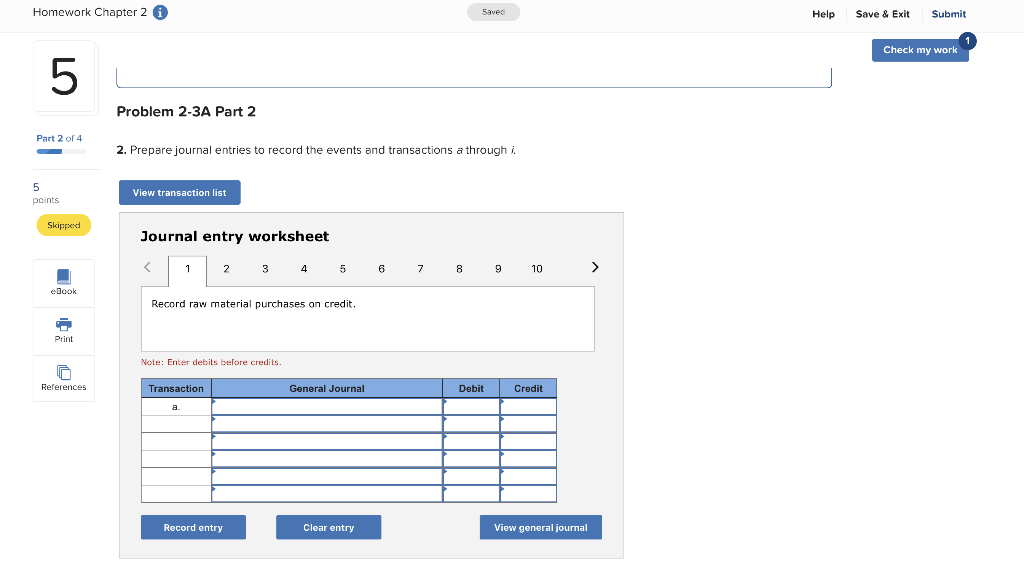The width and height of the screenshot is (1024, 576).
Task: Click the Part 2 of 4 progress bar
Action: (x=61, y=152)
